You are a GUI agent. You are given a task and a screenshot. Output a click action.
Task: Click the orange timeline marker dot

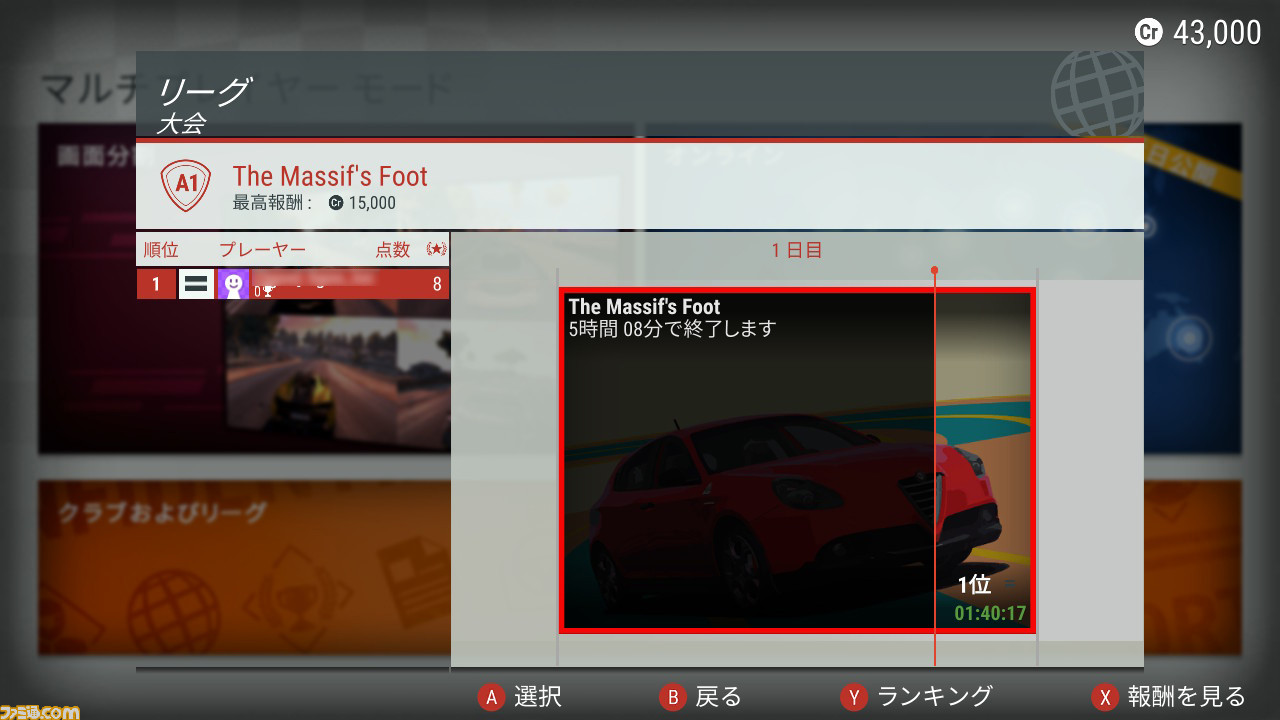coord(934,270)
